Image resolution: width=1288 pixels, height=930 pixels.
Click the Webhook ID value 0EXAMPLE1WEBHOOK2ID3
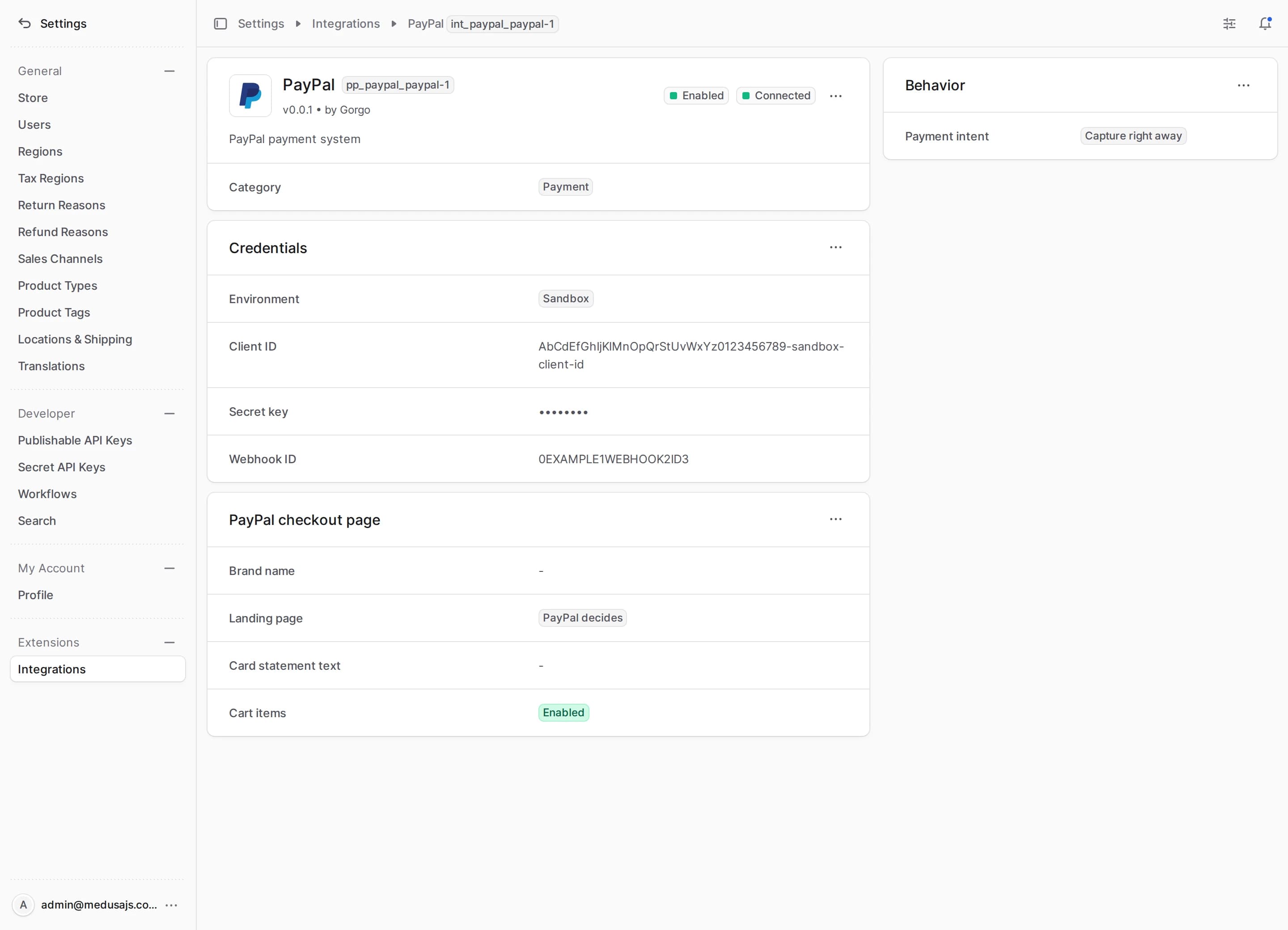point(613,459)
